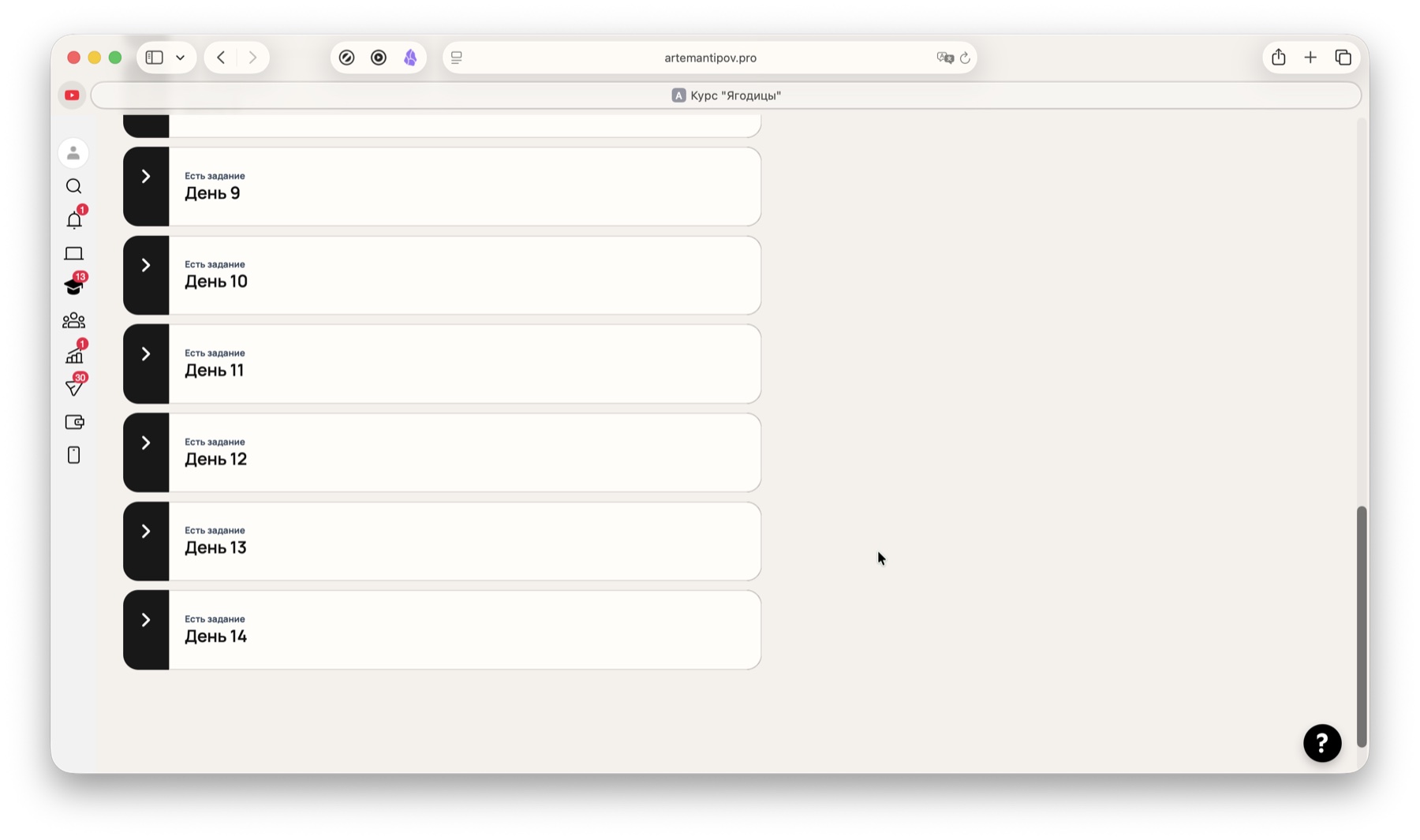Open sidebar dropdown arrow in toolbar

[x=181, y=58]
